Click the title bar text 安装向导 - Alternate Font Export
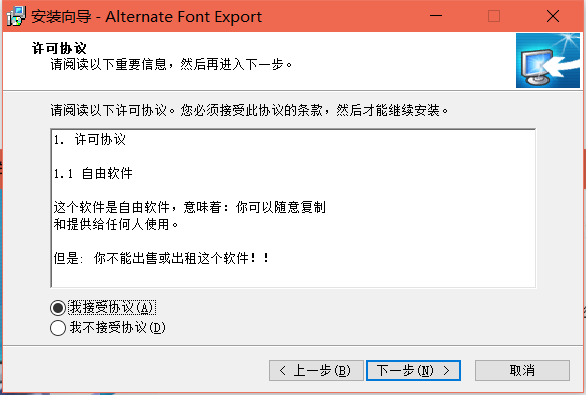586x395 pixels. point(146,17)
